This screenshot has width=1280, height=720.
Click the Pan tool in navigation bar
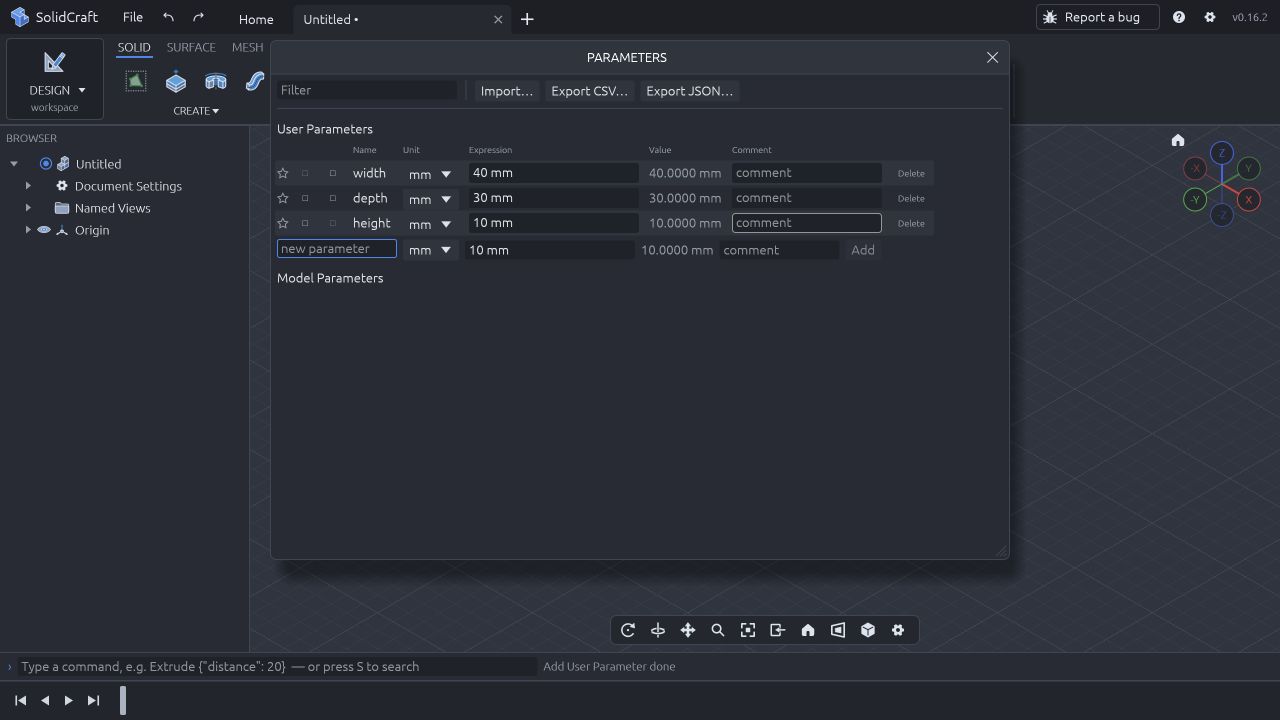click(x=688, y=630)
